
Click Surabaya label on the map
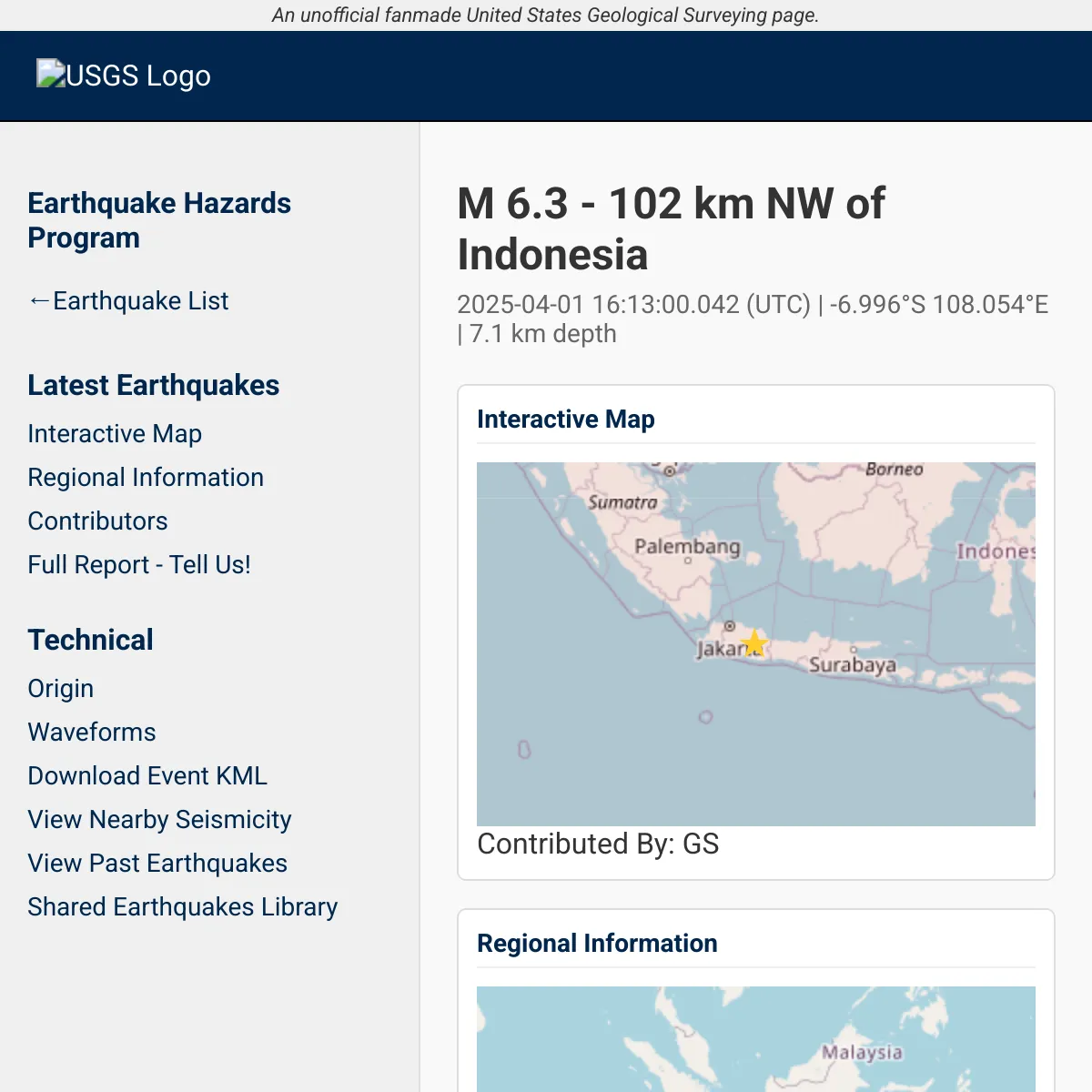pos(853,665)
